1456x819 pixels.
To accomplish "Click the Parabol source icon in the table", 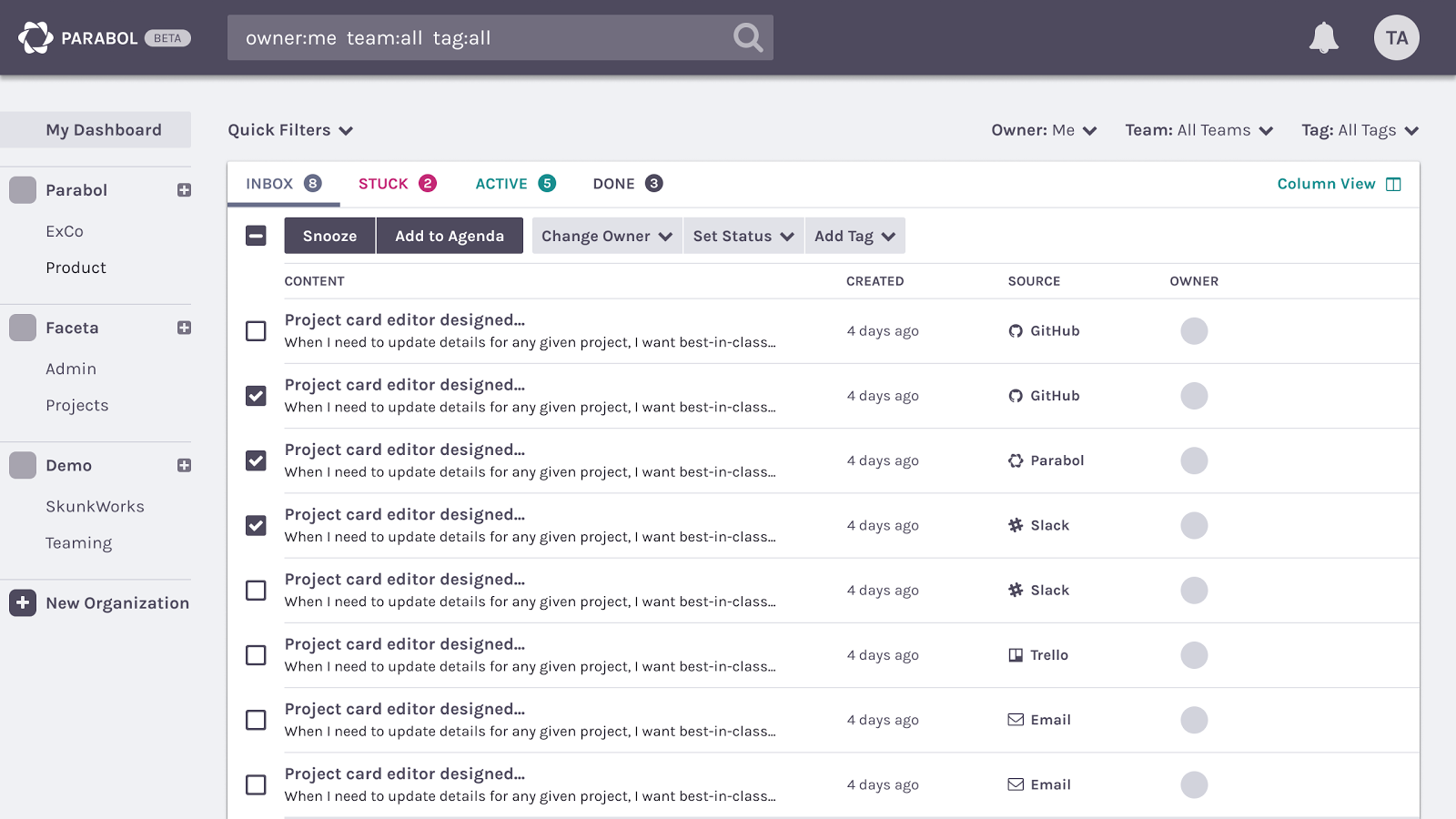I will click(x=1016, y=460).
